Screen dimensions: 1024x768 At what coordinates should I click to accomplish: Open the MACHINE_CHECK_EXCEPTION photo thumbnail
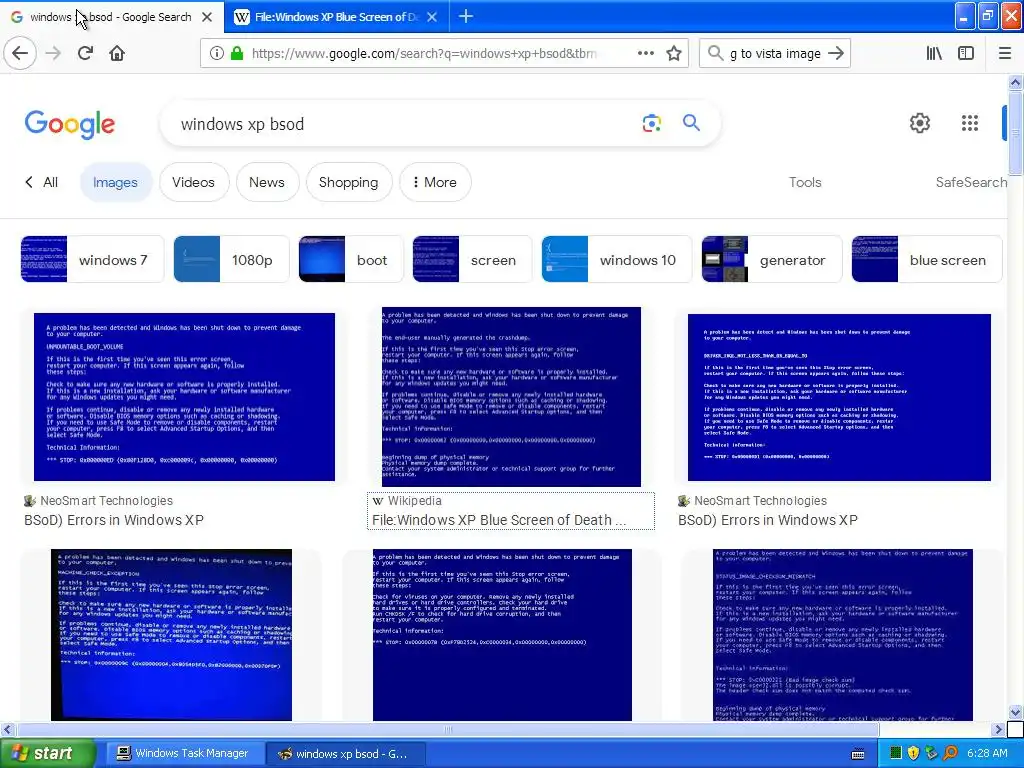coord(171,635)
